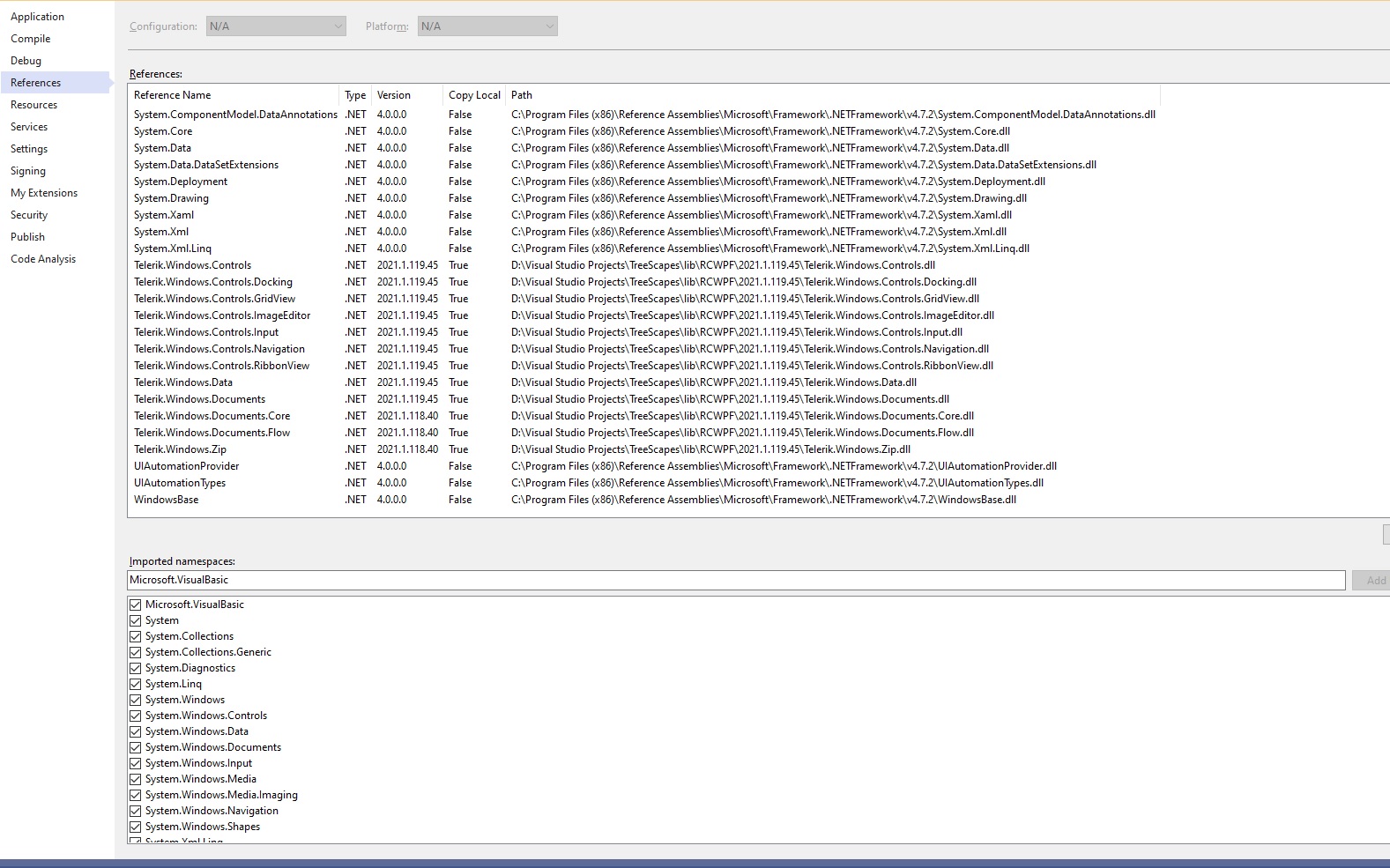The image size is (1390, 868).
Task: Open the Configuration dropdown
Action: tap(276, 26)
